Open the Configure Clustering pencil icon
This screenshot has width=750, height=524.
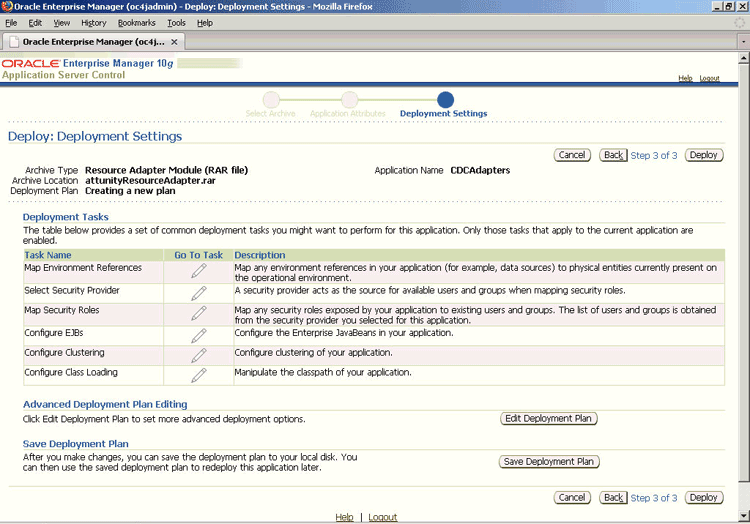point(199,355)
